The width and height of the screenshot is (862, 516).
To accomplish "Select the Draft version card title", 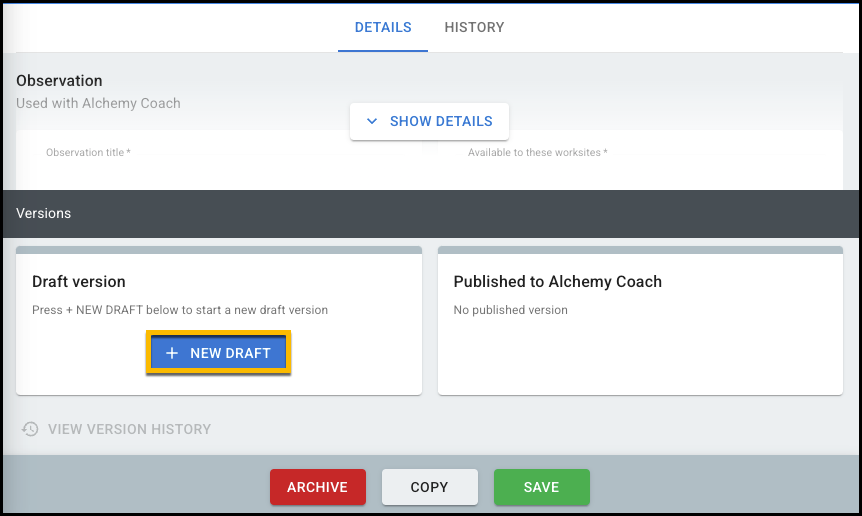I will (79, 282).
